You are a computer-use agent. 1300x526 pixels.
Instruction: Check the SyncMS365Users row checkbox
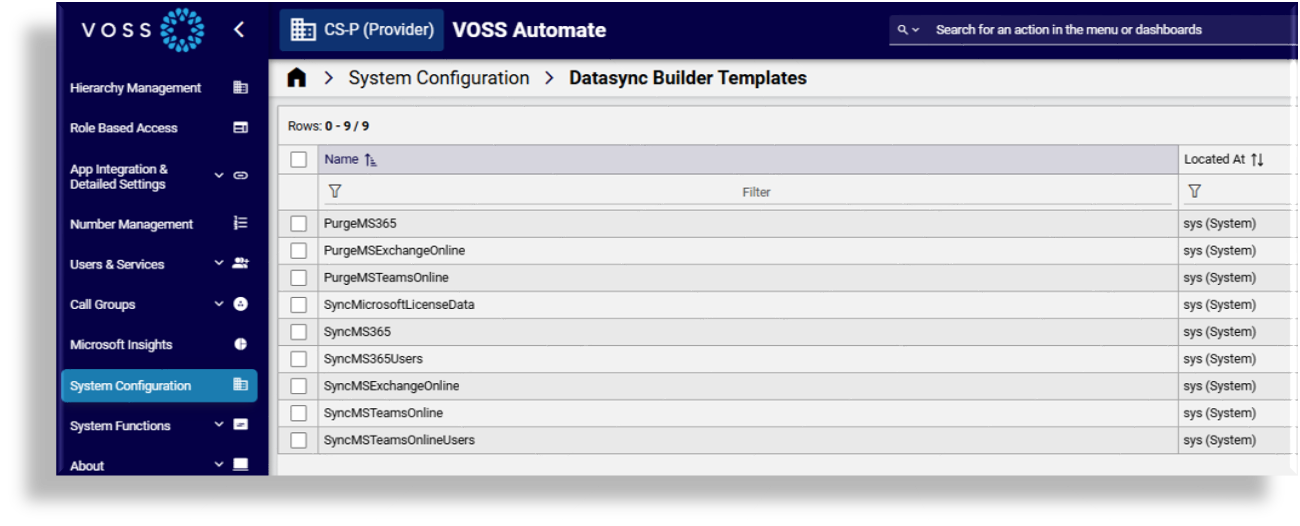[x=298, y=359]
